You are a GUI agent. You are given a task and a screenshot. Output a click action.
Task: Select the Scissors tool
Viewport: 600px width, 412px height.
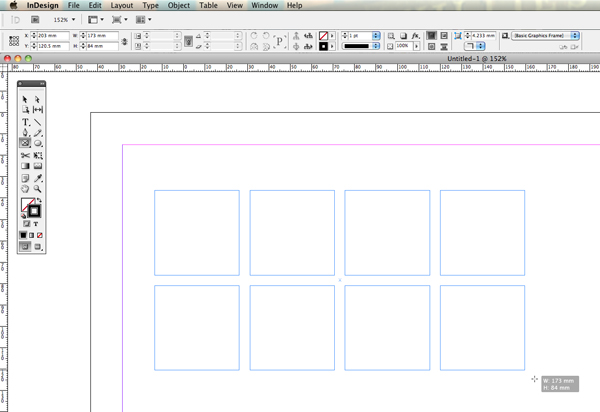point(25,155)
